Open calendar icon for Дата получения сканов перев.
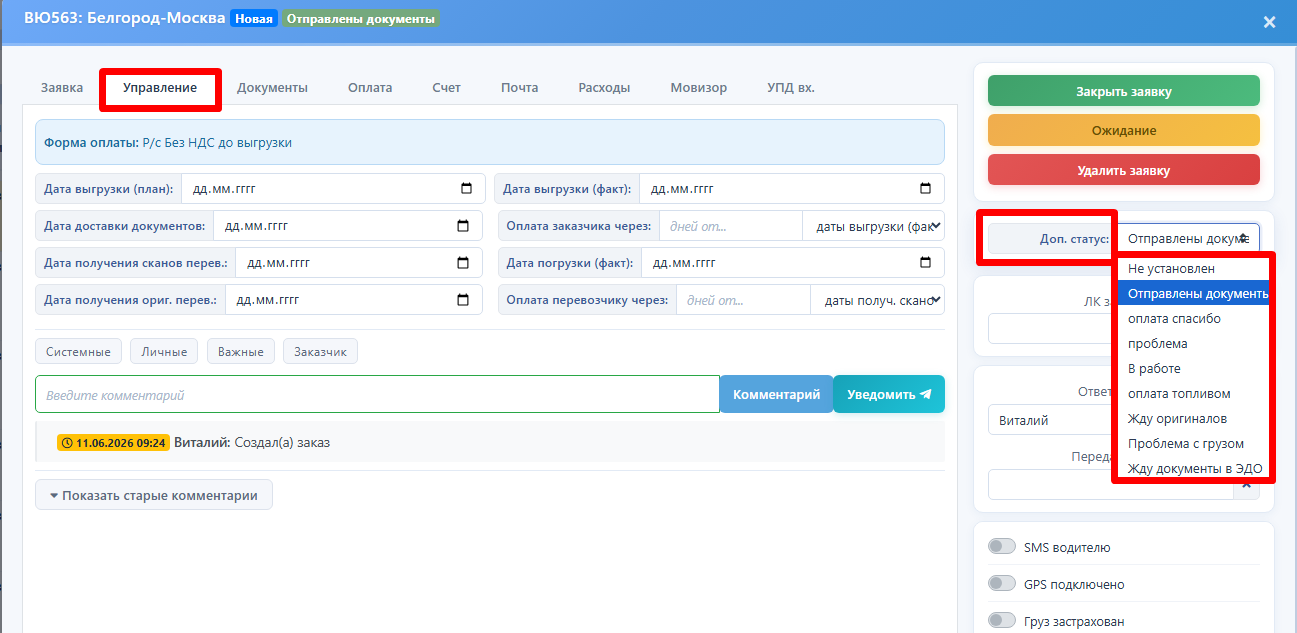Viewport: 1297px width, 633px height. 463,263
